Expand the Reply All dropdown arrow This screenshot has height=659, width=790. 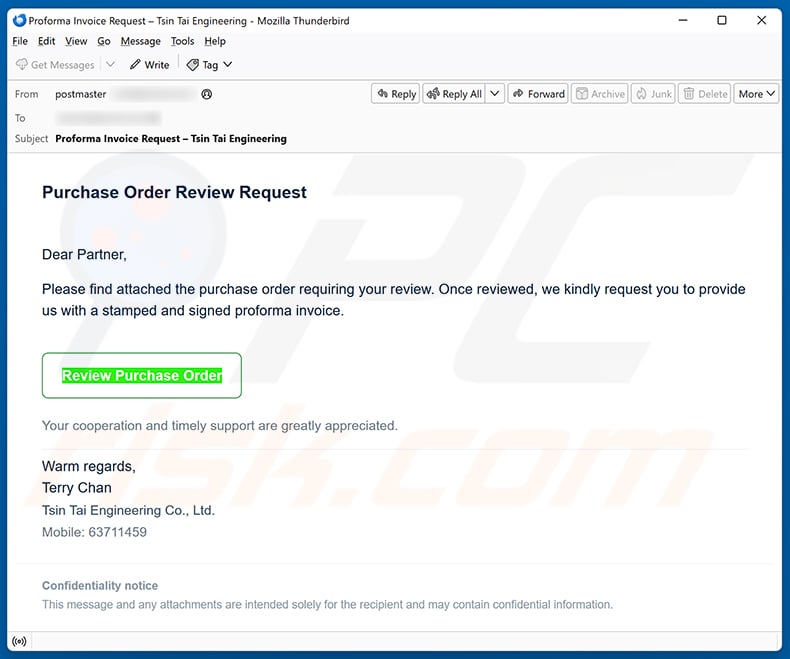(495, 94)
